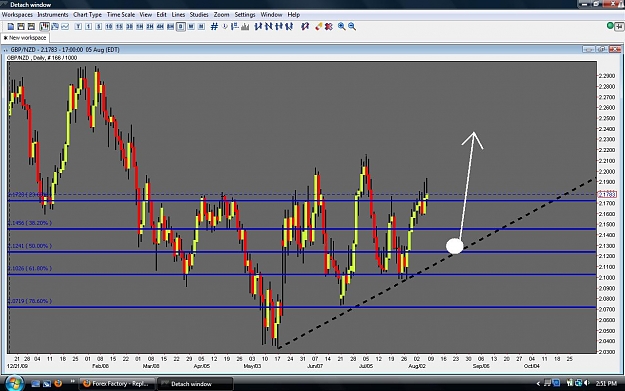This screenshot has height=391, width=625.
Task: Zoom out with the minus magnifier icon
Action: (x=352, y=27)
